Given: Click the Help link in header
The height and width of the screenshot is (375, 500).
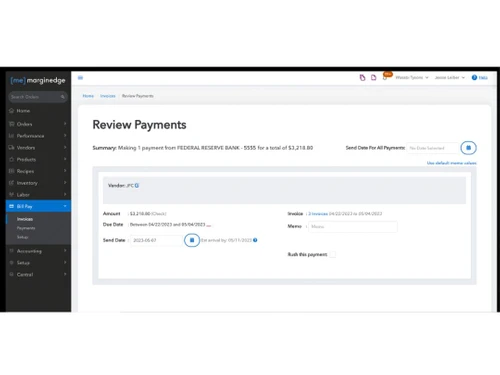Looking at the screenshot, I should coord(483,78).
